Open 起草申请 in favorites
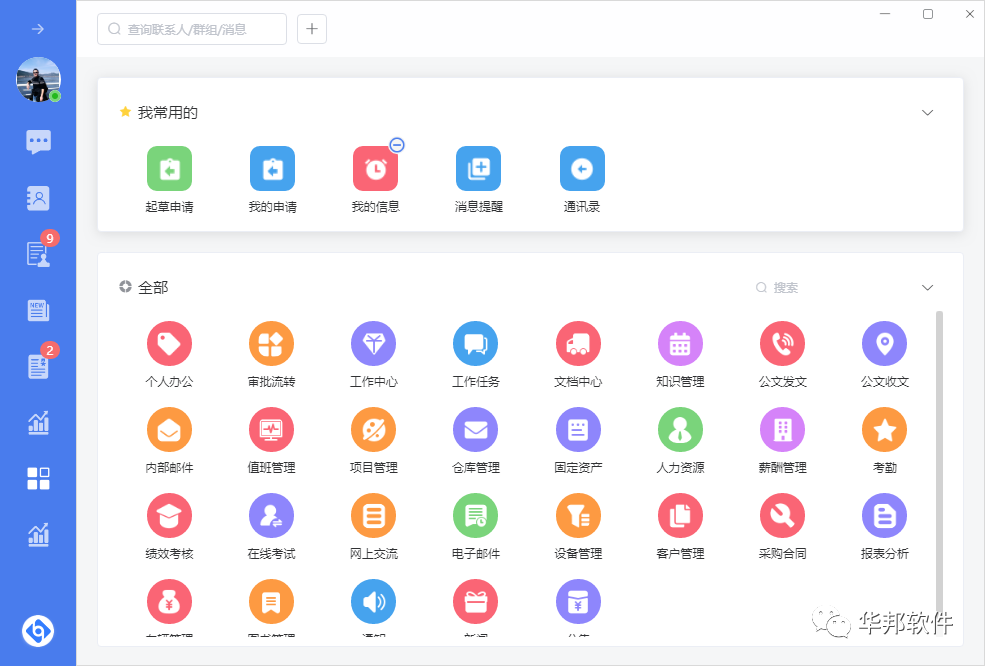The height and width of the screenshot is (666, 985). 169,169
